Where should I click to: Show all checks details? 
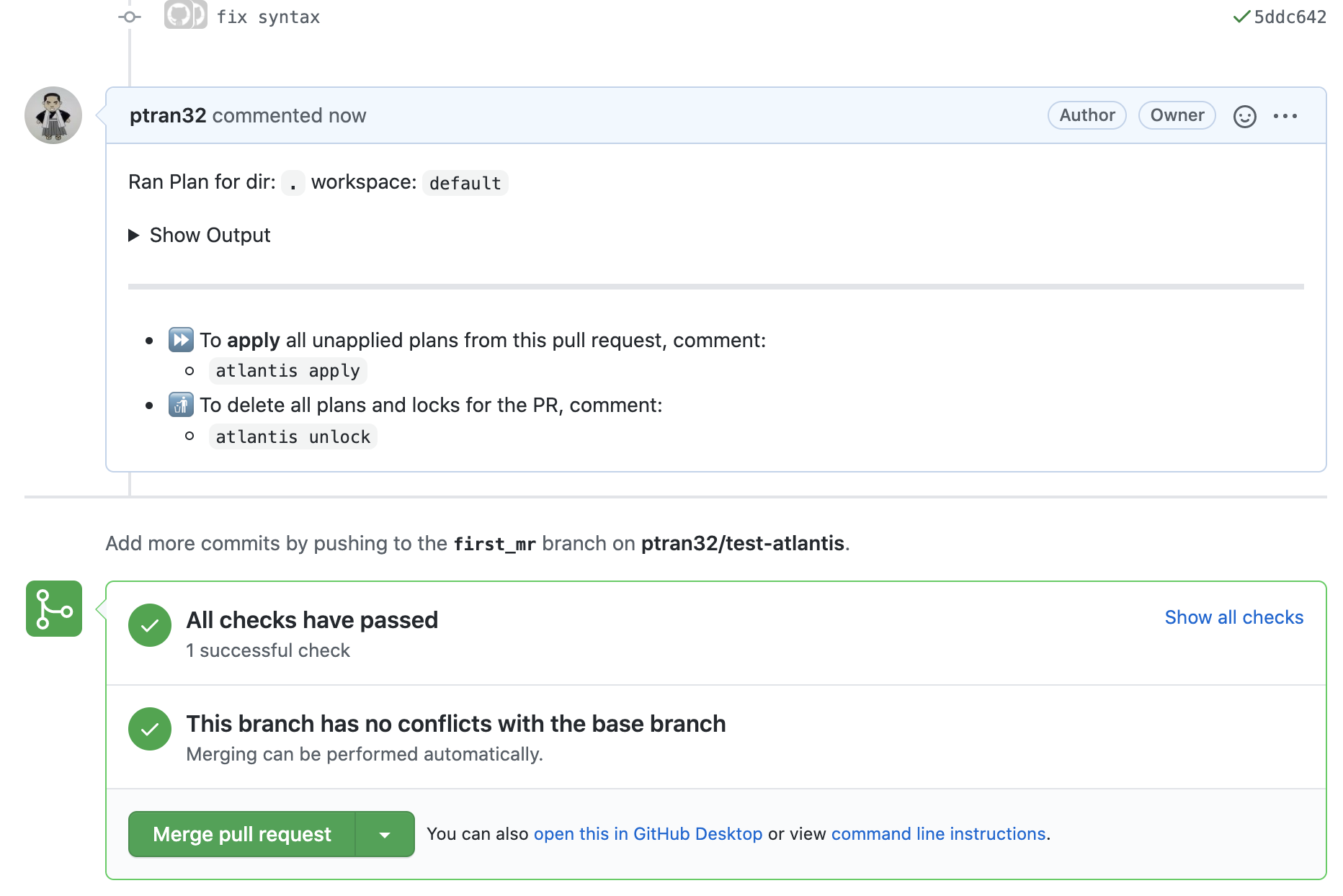1233,617
